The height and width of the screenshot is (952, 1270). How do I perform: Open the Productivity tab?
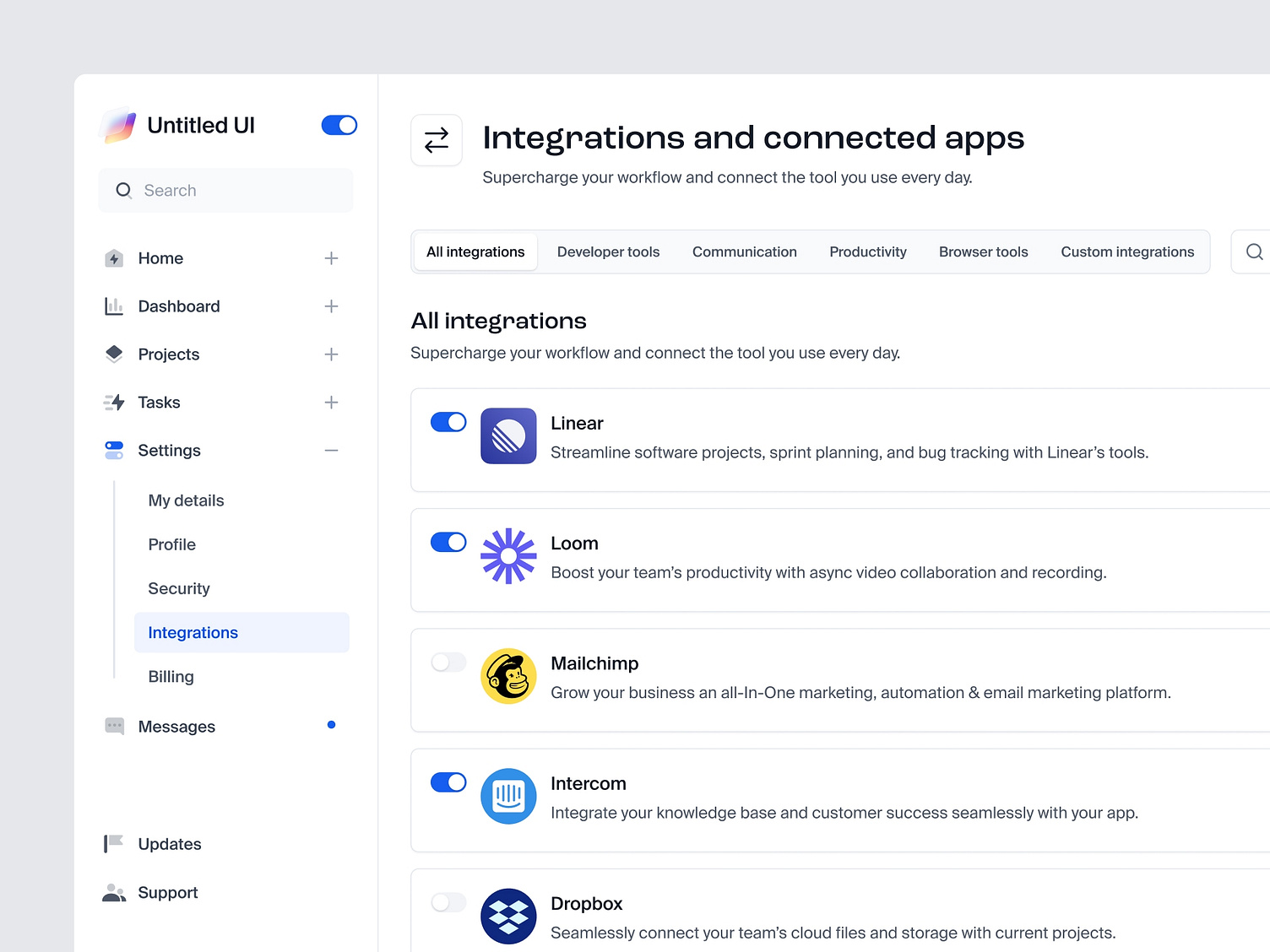868,252
